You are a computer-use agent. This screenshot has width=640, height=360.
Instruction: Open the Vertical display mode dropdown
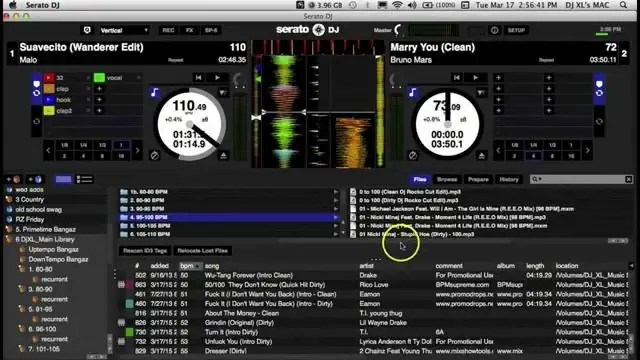click(124, 30)
